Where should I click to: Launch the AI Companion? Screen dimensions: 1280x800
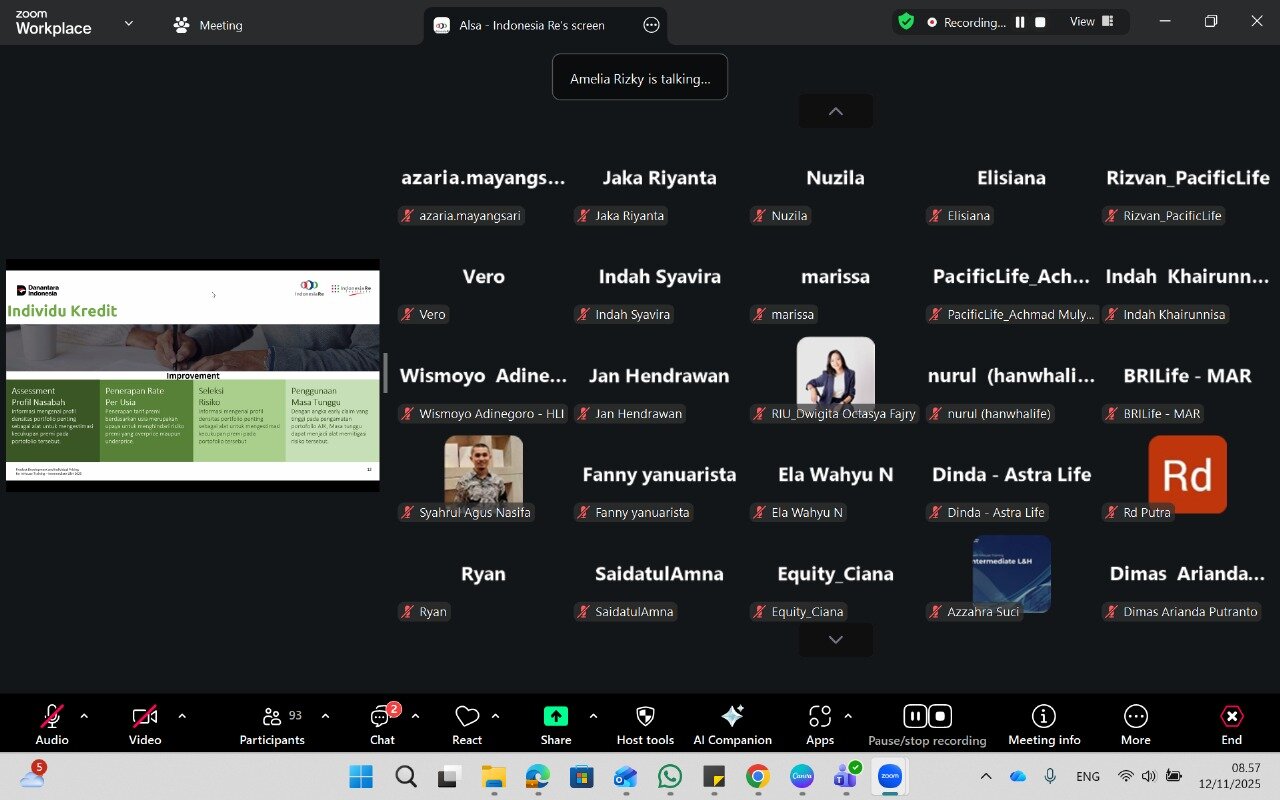(732, 723)
